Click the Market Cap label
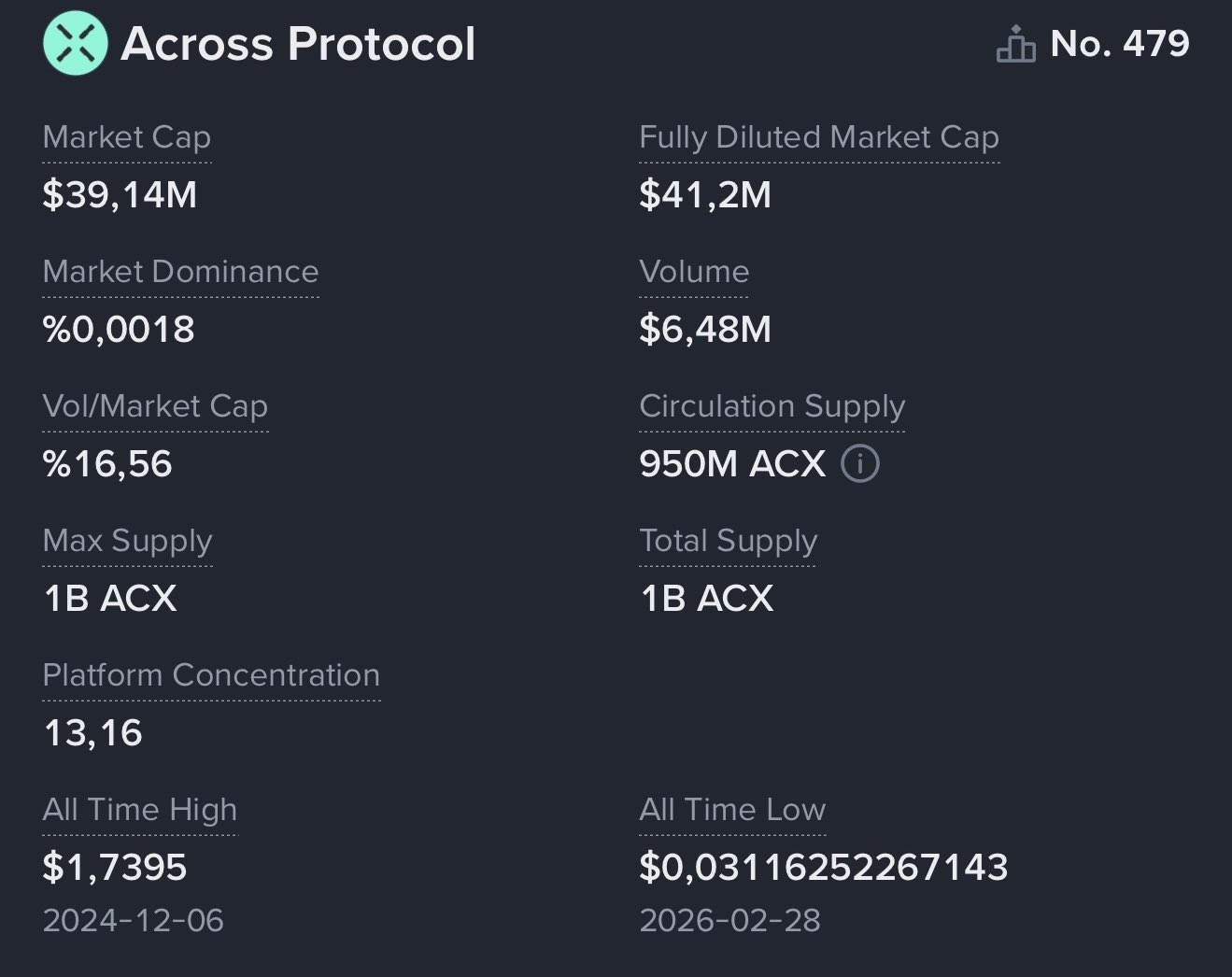Image resolution: width=1232 pixels, height=977 pixels. [x=127, y=137]
